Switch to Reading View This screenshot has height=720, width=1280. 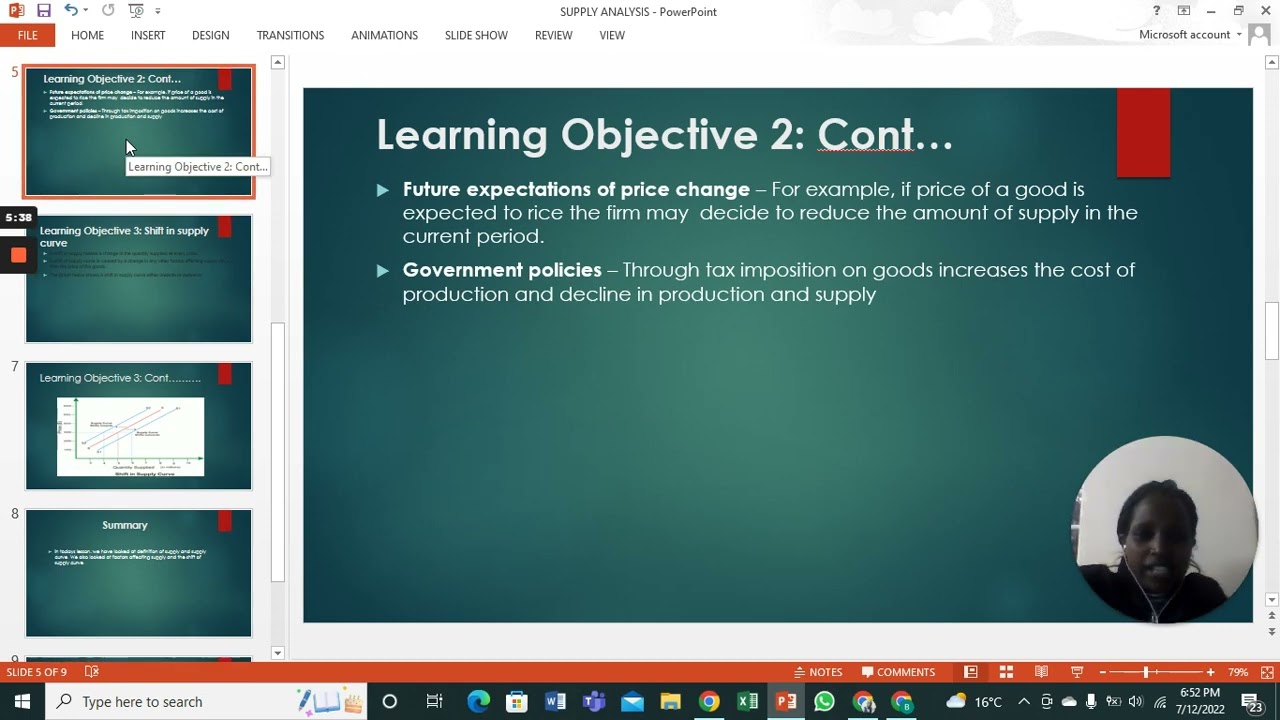[x=1041, y=672]
